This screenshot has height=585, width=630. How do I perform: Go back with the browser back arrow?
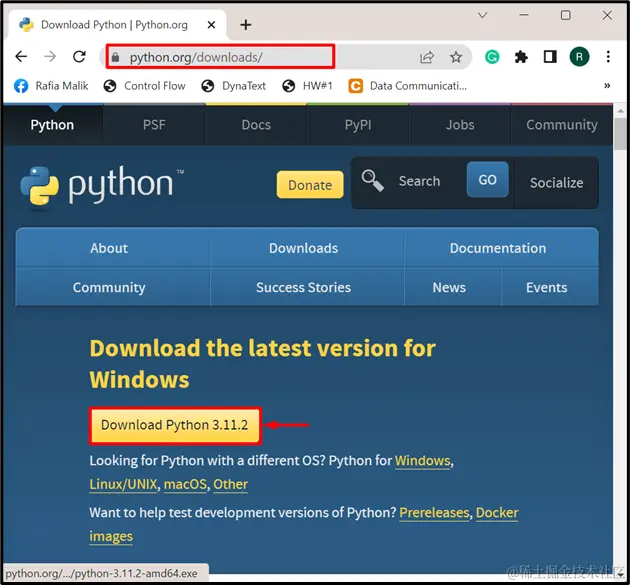(21, 57)
